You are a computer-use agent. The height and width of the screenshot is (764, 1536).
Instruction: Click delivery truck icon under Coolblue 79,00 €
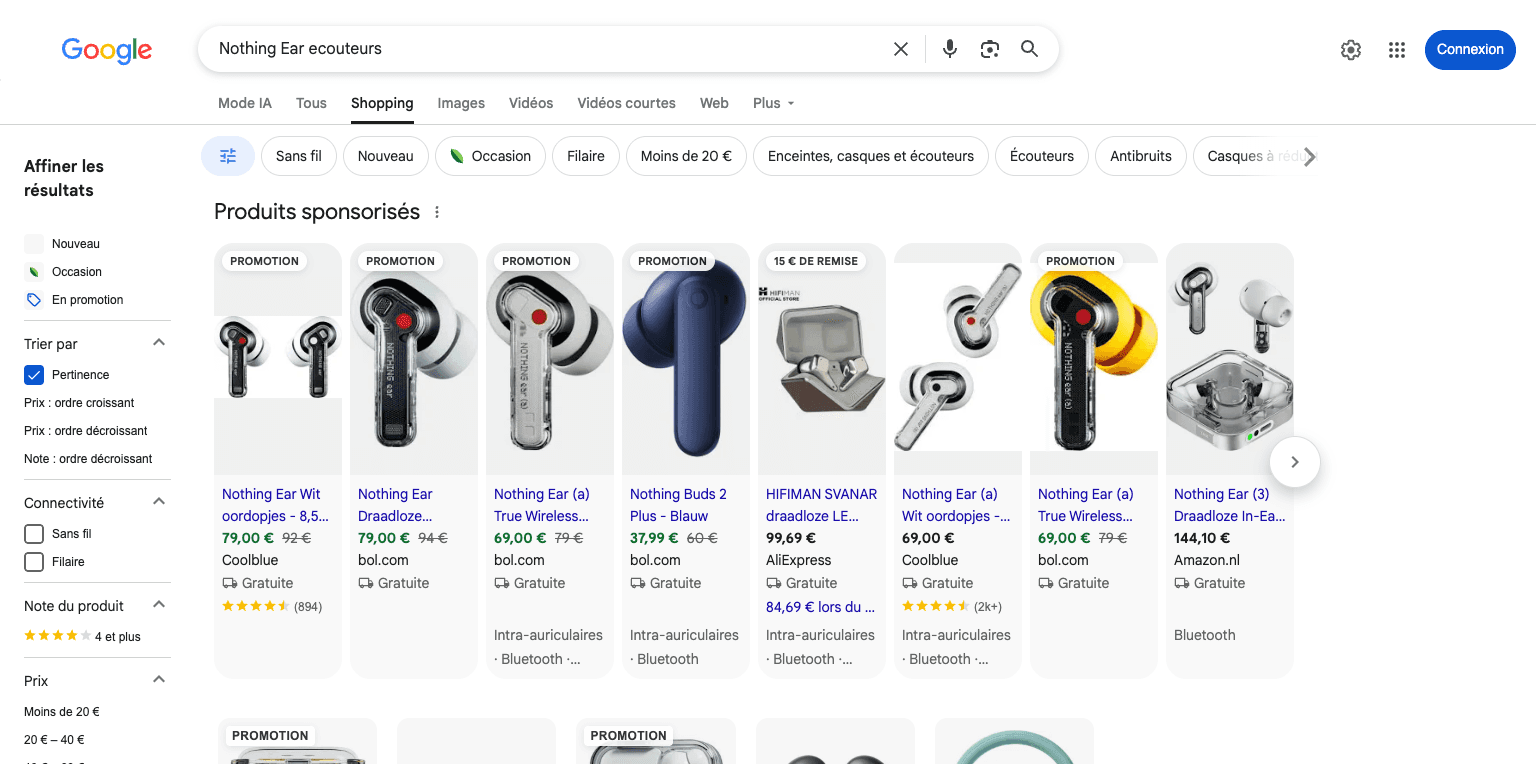(230, 583)
